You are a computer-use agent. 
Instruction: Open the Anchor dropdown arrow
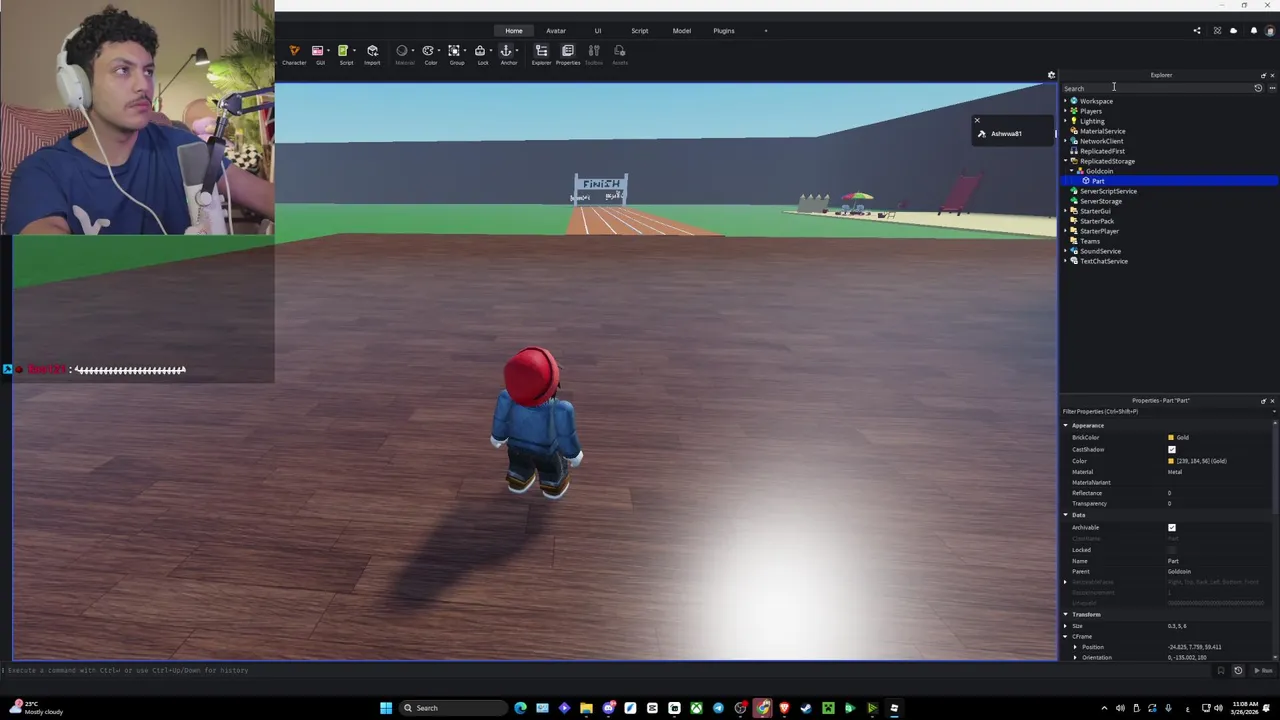[518, 51]
